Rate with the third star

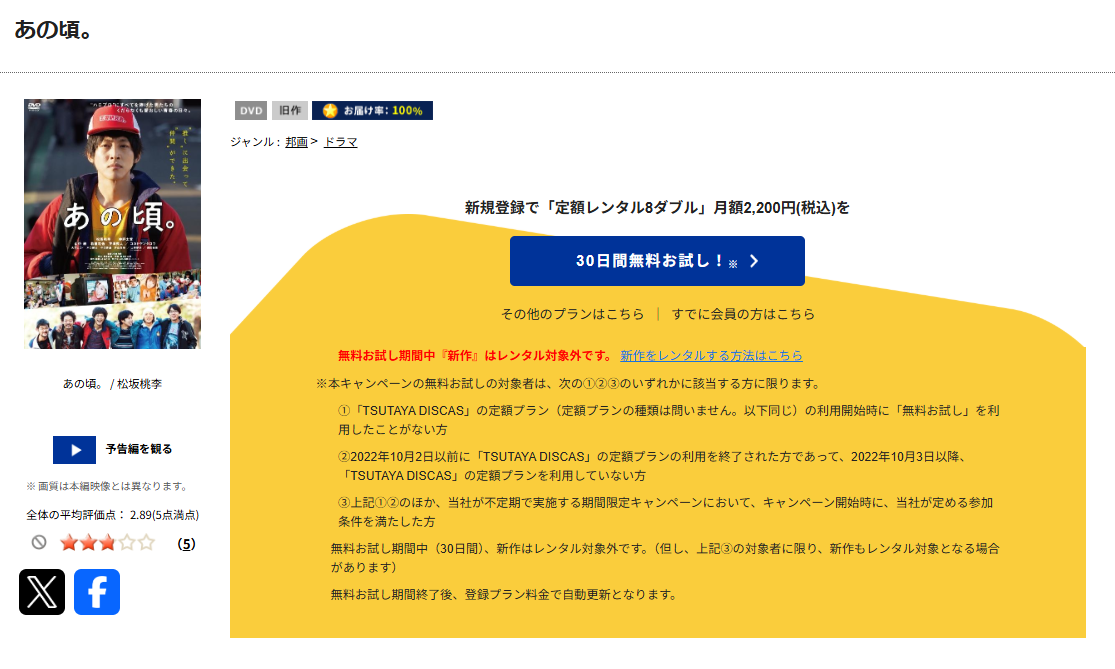coord(107,543)
